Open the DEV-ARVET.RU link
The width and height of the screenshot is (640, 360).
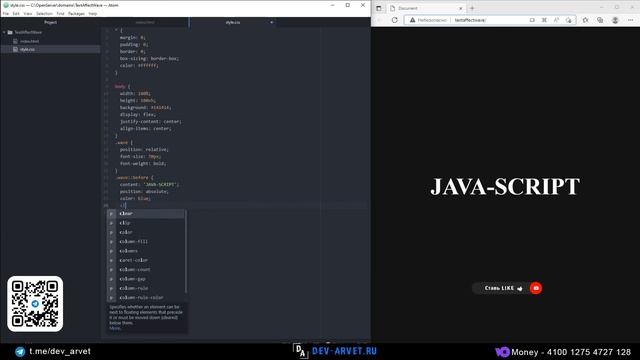click(x=344, y=351)
